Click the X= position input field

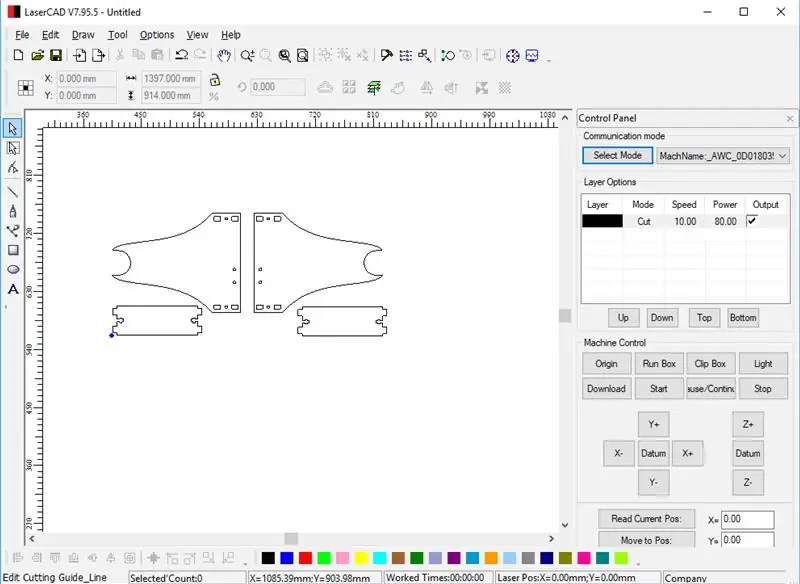(747, 519)
